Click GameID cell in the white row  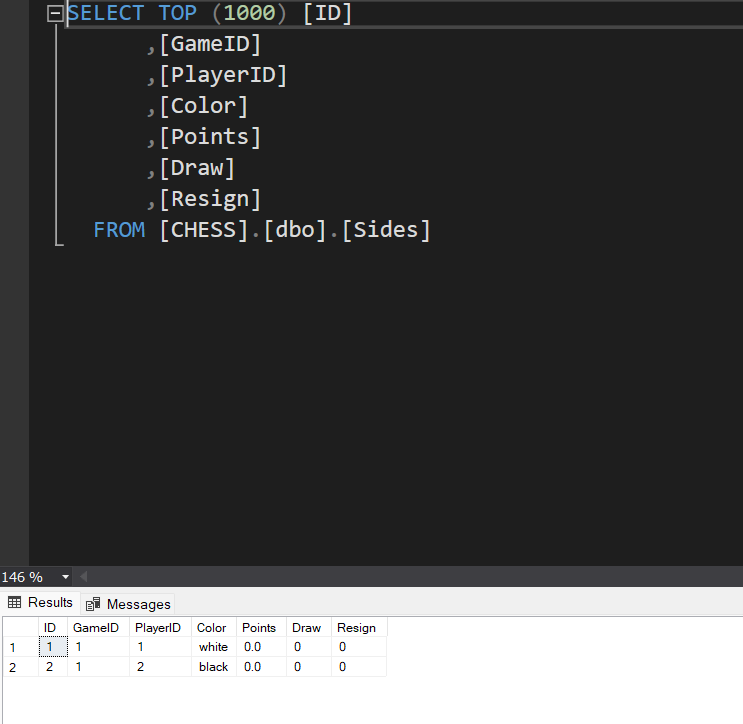coord(98,647)
